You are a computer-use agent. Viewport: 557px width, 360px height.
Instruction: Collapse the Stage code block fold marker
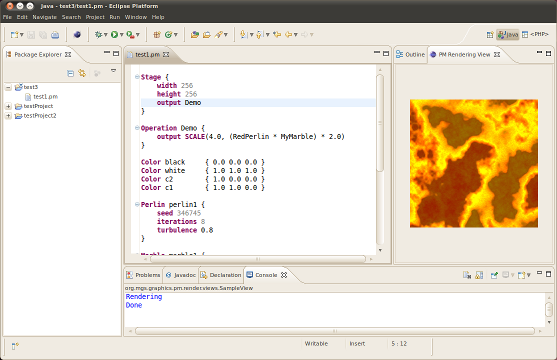137,77
